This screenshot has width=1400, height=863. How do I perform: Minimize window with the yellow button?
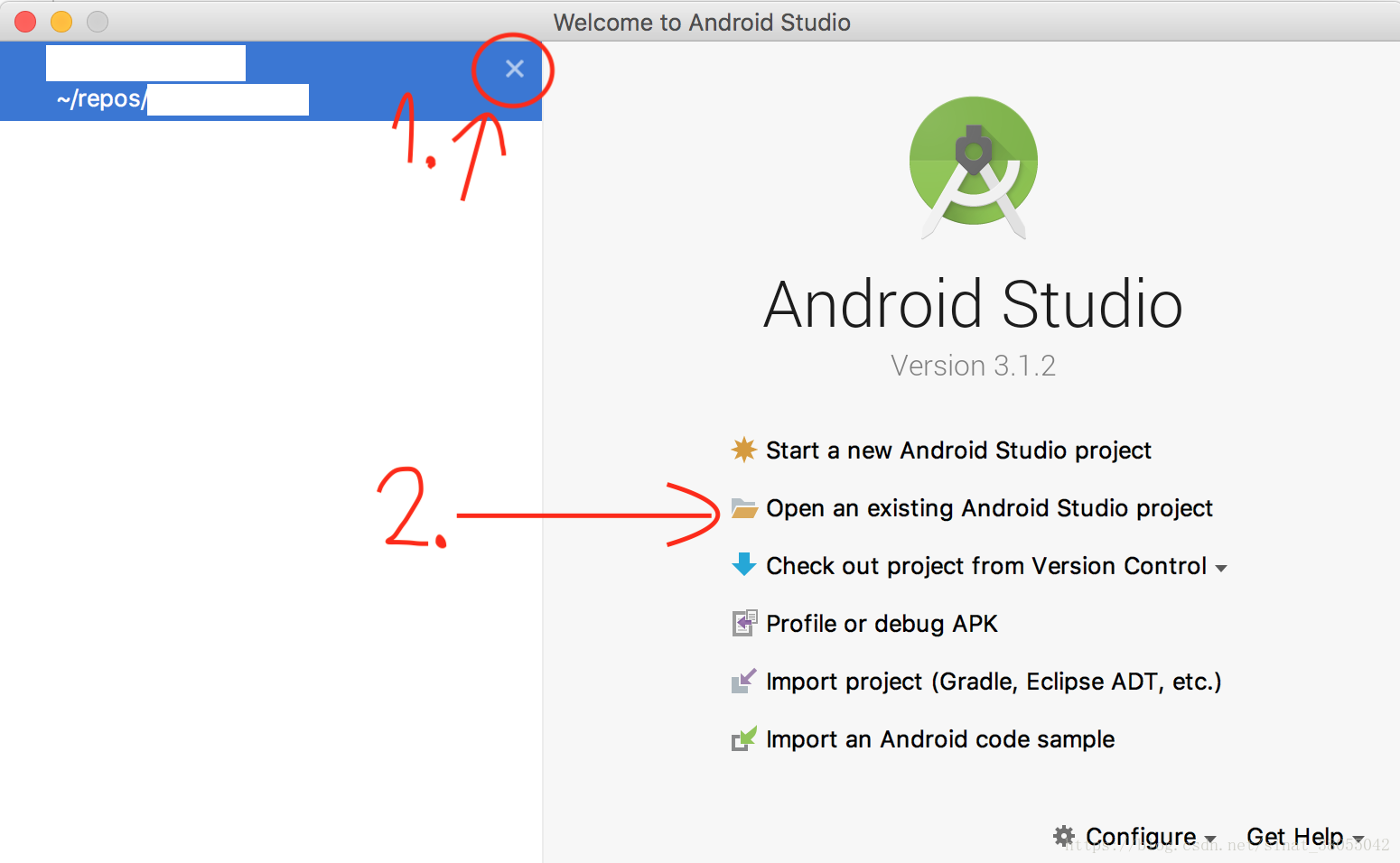(x=61, y=22)
